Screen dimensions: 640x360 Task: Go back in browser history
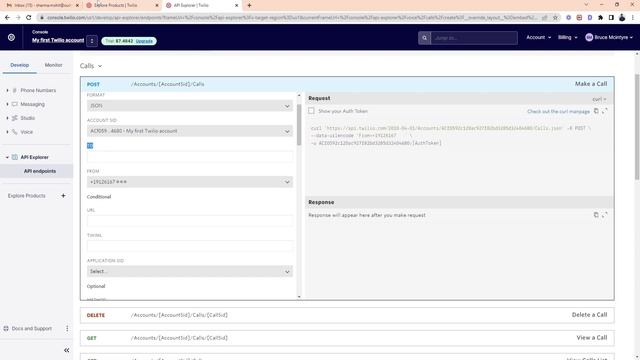(7, 18)
